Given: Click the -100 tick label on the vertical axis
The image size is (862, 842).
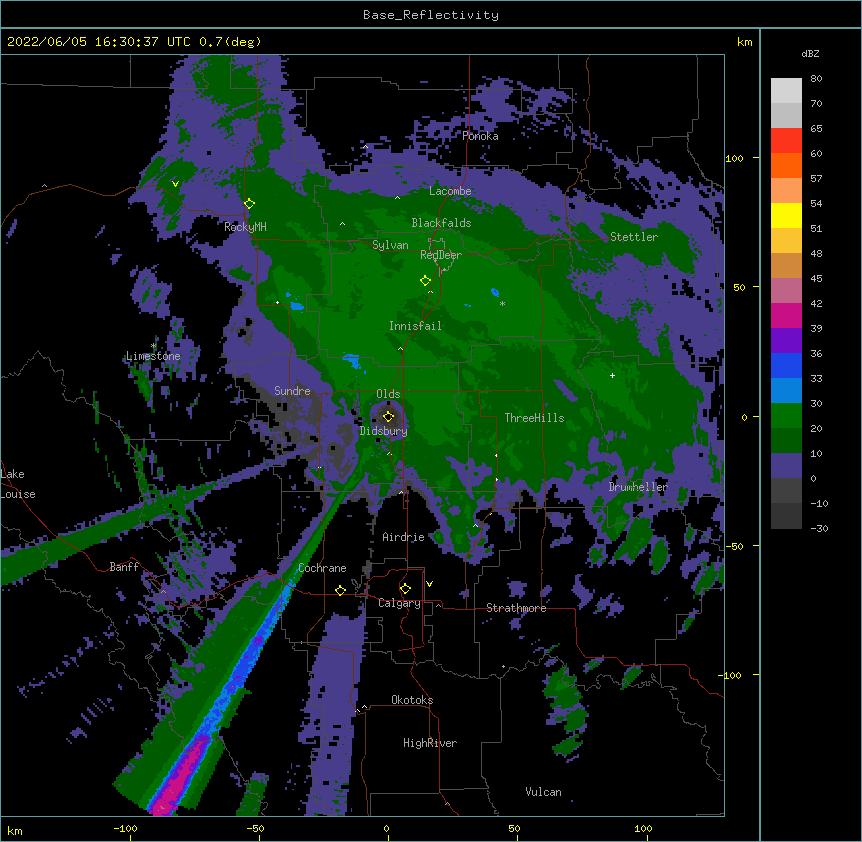Looking at the screenshot, I should point(731,675).
